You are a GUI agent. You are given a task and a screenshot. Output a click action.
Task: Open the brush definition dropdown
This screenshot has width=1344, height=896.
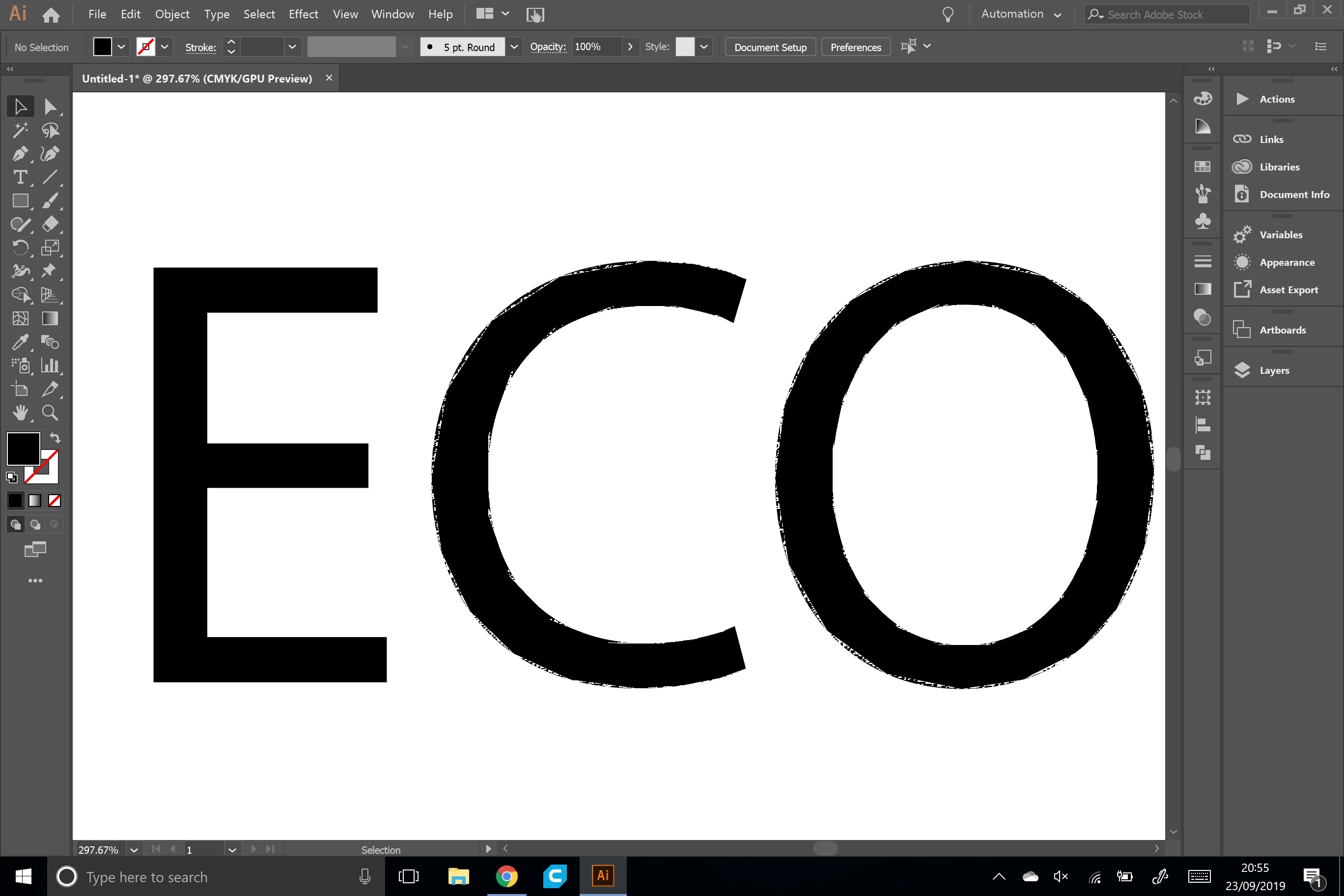(514, 47)
